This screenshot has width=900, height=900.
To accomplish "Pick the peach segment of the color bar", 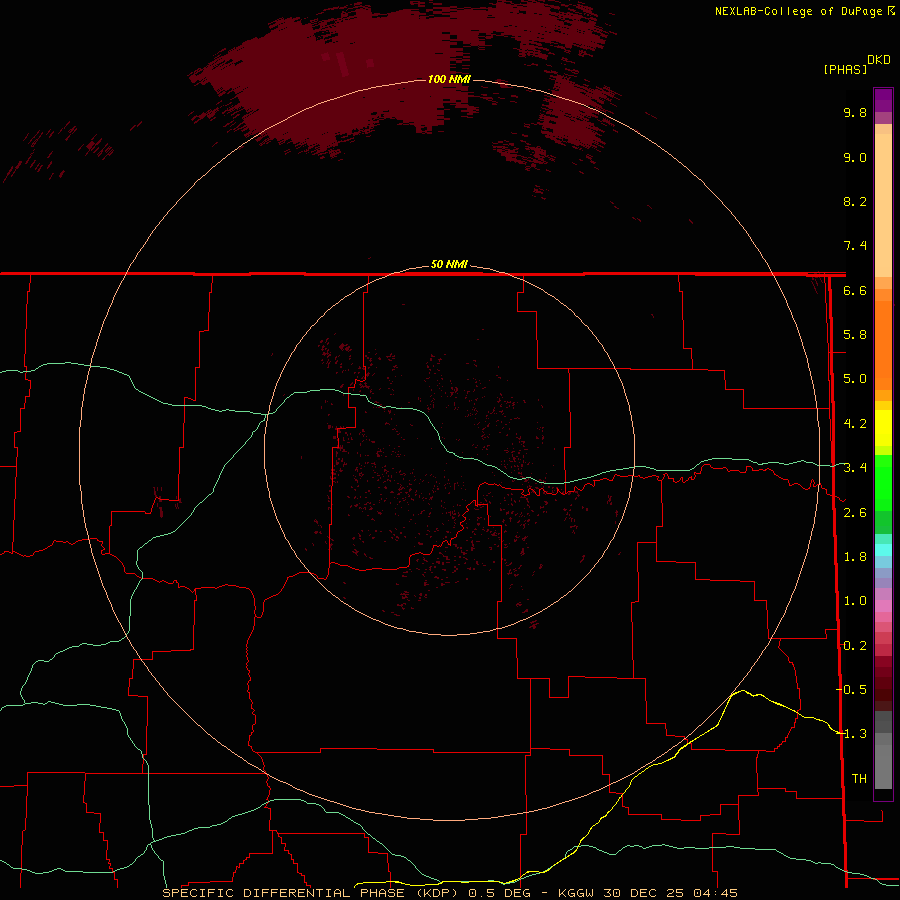I will pyautogui.click(x=883, y=205).
